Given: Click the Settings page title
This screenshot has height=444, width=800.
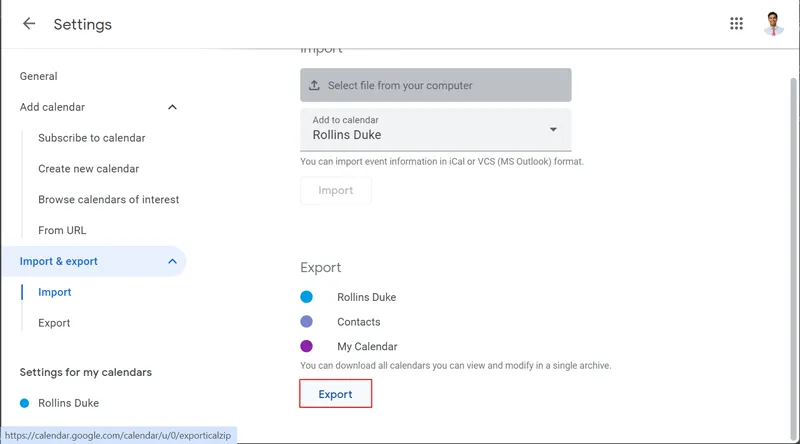Looking at the screenshot, I should (83, 24).
